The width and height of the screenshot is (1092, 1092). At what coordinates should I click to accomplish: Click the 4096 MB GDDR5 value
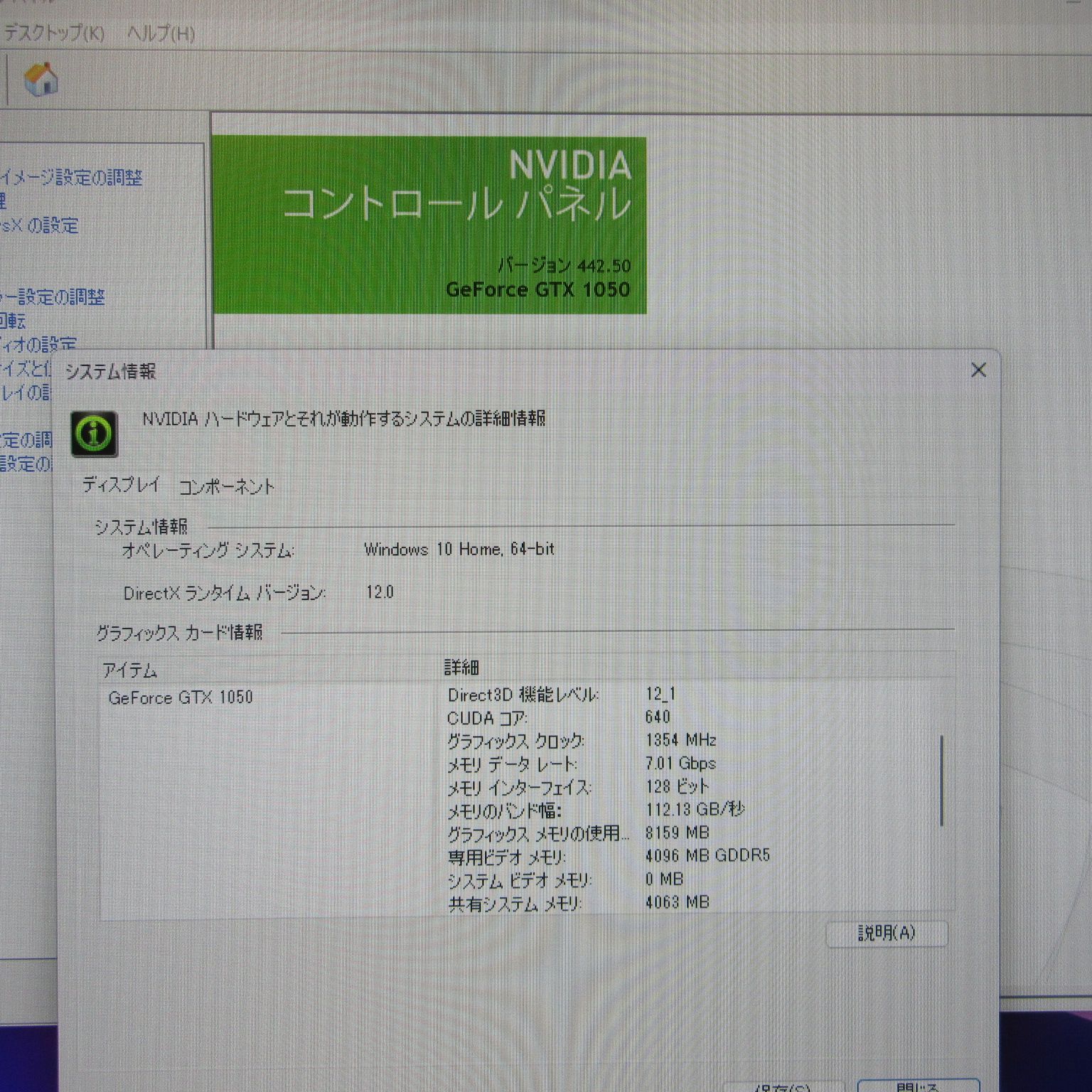[707, 855]
